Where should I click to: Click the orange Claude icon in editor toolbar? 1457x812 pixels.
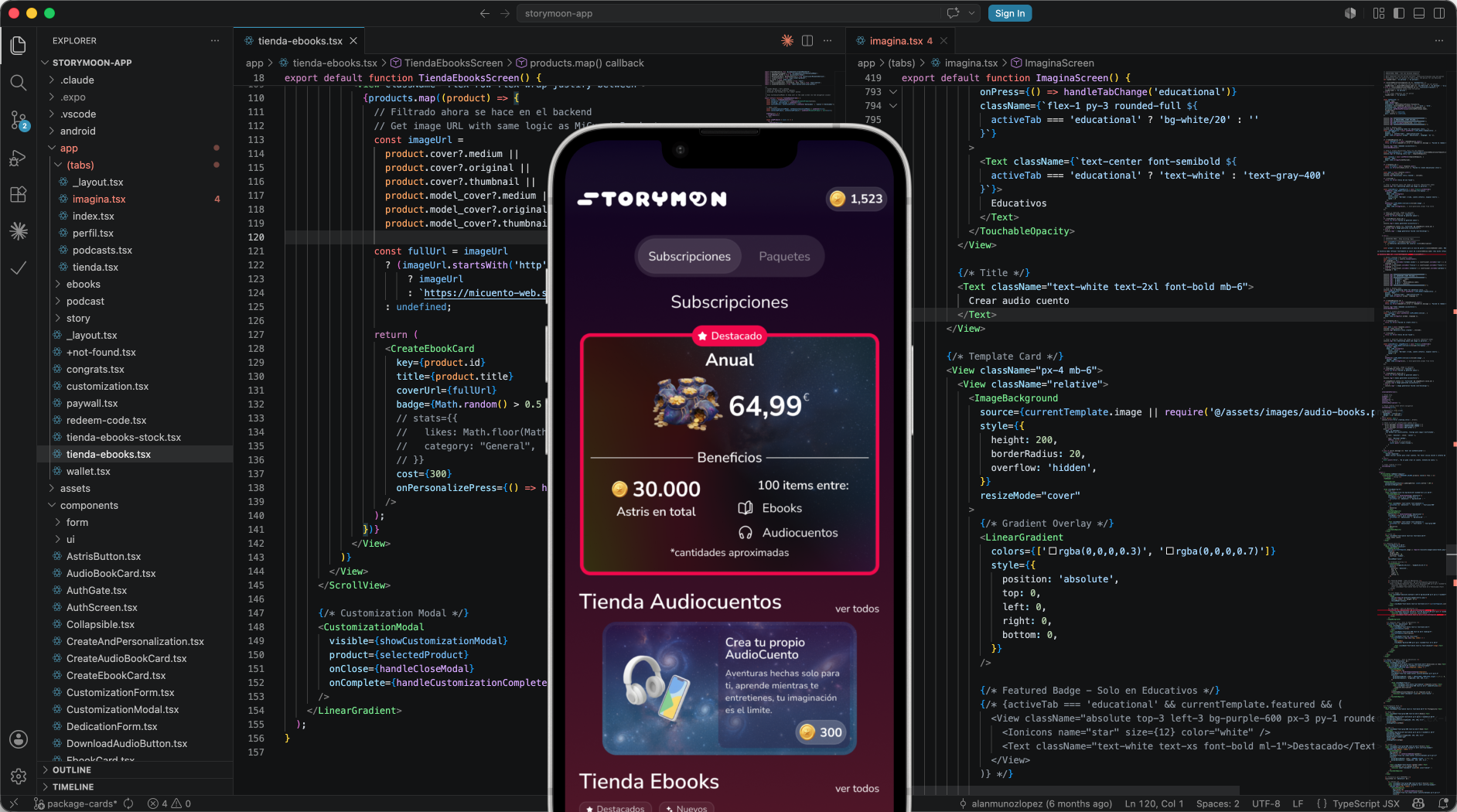[x=787, y=41]
